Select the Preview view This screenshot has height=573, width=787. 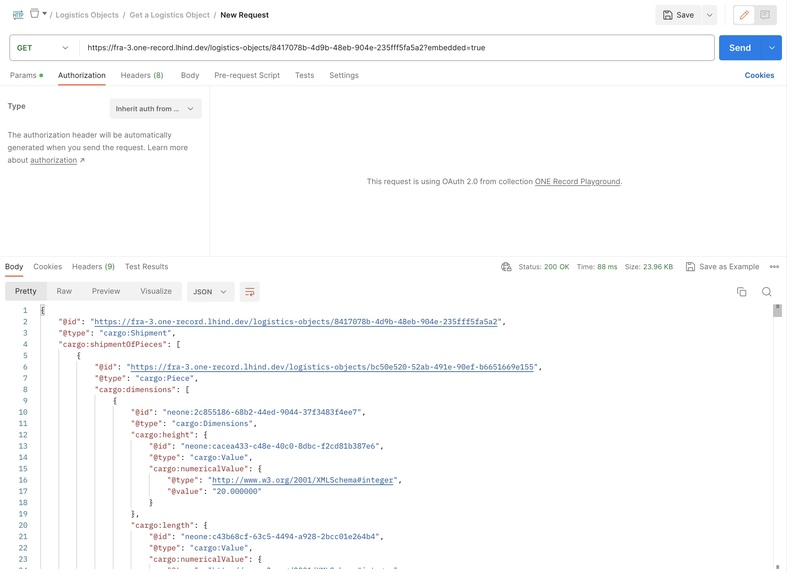pos(106,292)
